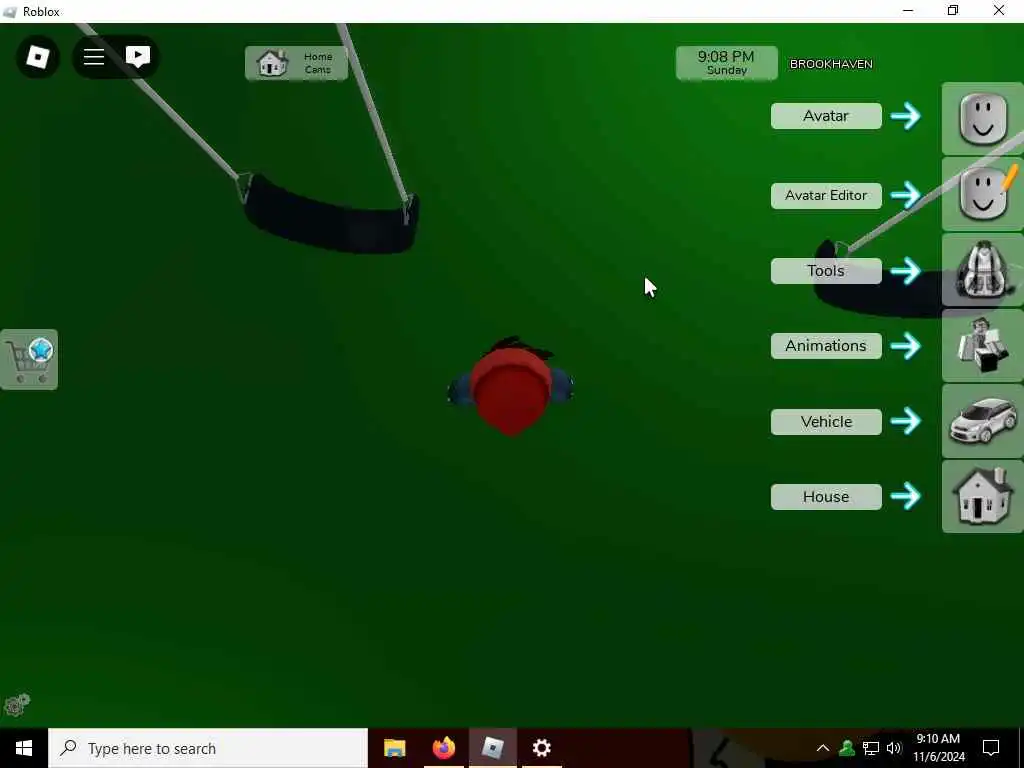Screen dimensions: 1024x768
Task: Click the Type here to search box
Action: tap(208, 748)
